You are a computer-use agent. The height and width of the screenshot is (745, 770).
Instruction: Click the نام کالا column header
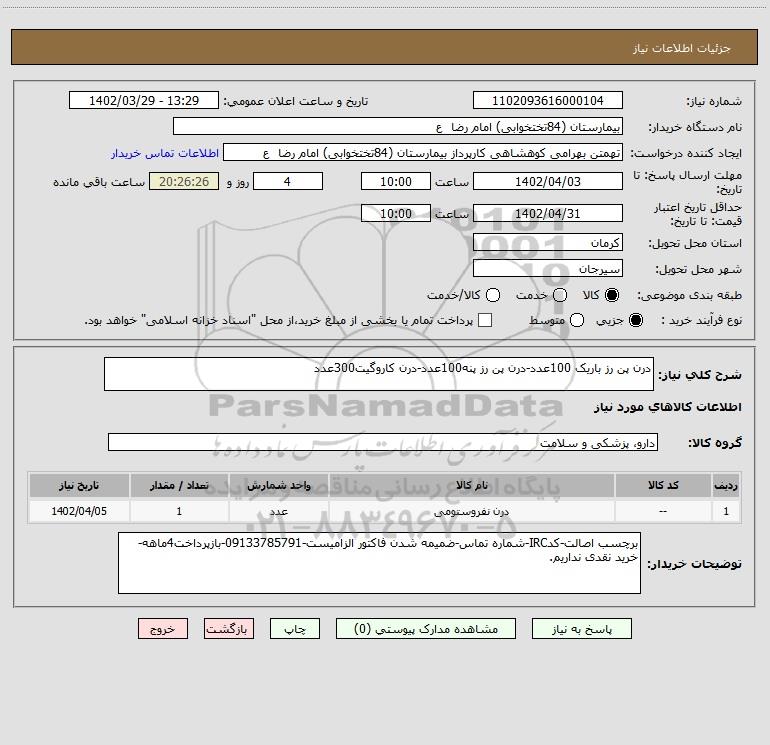[471, 485]
